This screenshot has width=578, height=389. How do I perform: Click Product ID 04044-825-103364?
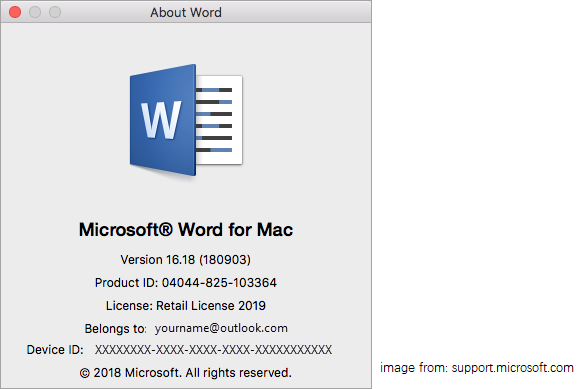click(x=186, y=283)
